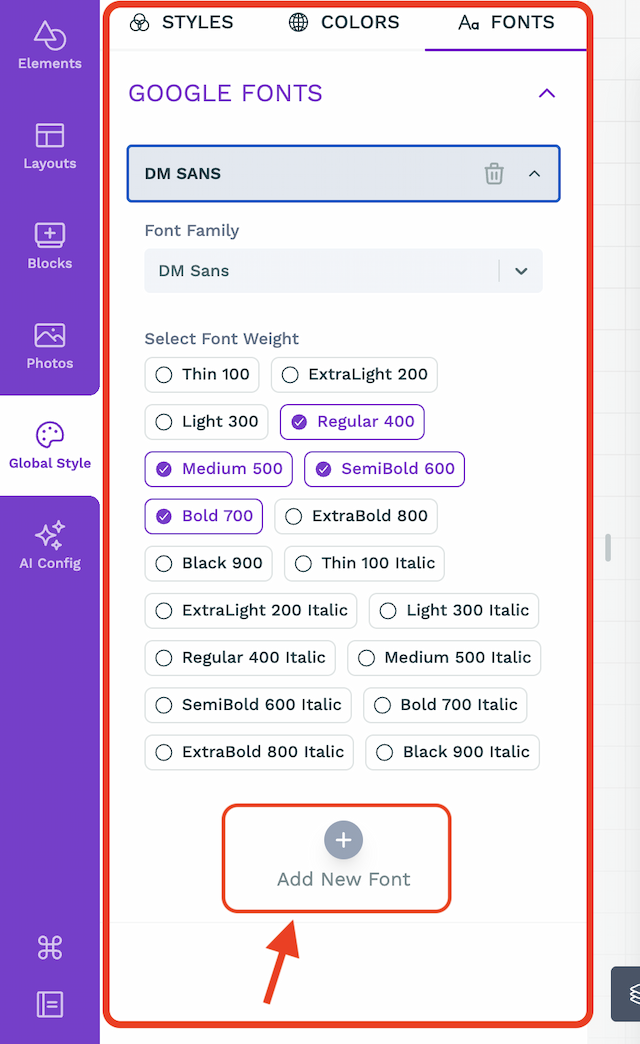Screen dimensions: 640x1044
Task: Open the Blocks sidebar icon
Action: click(x=50, y=235)
